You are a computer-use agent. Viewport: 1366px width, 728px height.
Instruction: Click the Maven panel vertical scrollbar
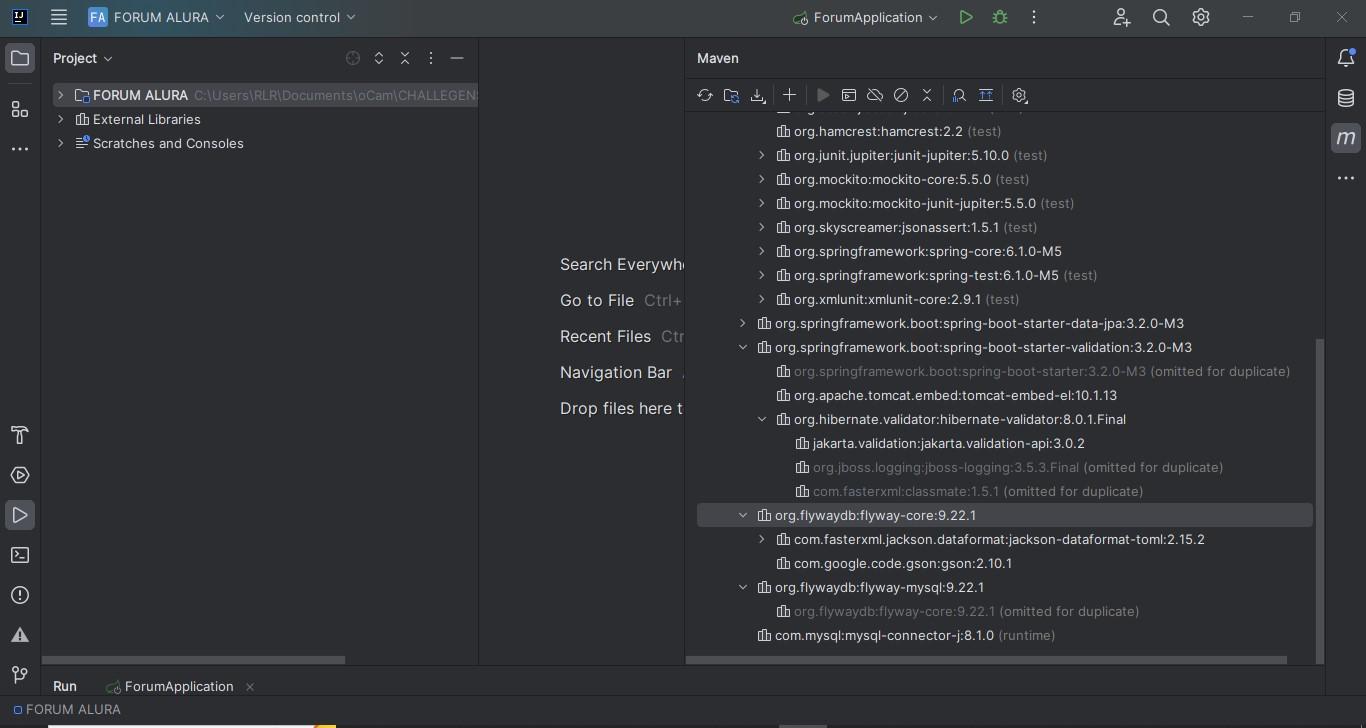1319,500
